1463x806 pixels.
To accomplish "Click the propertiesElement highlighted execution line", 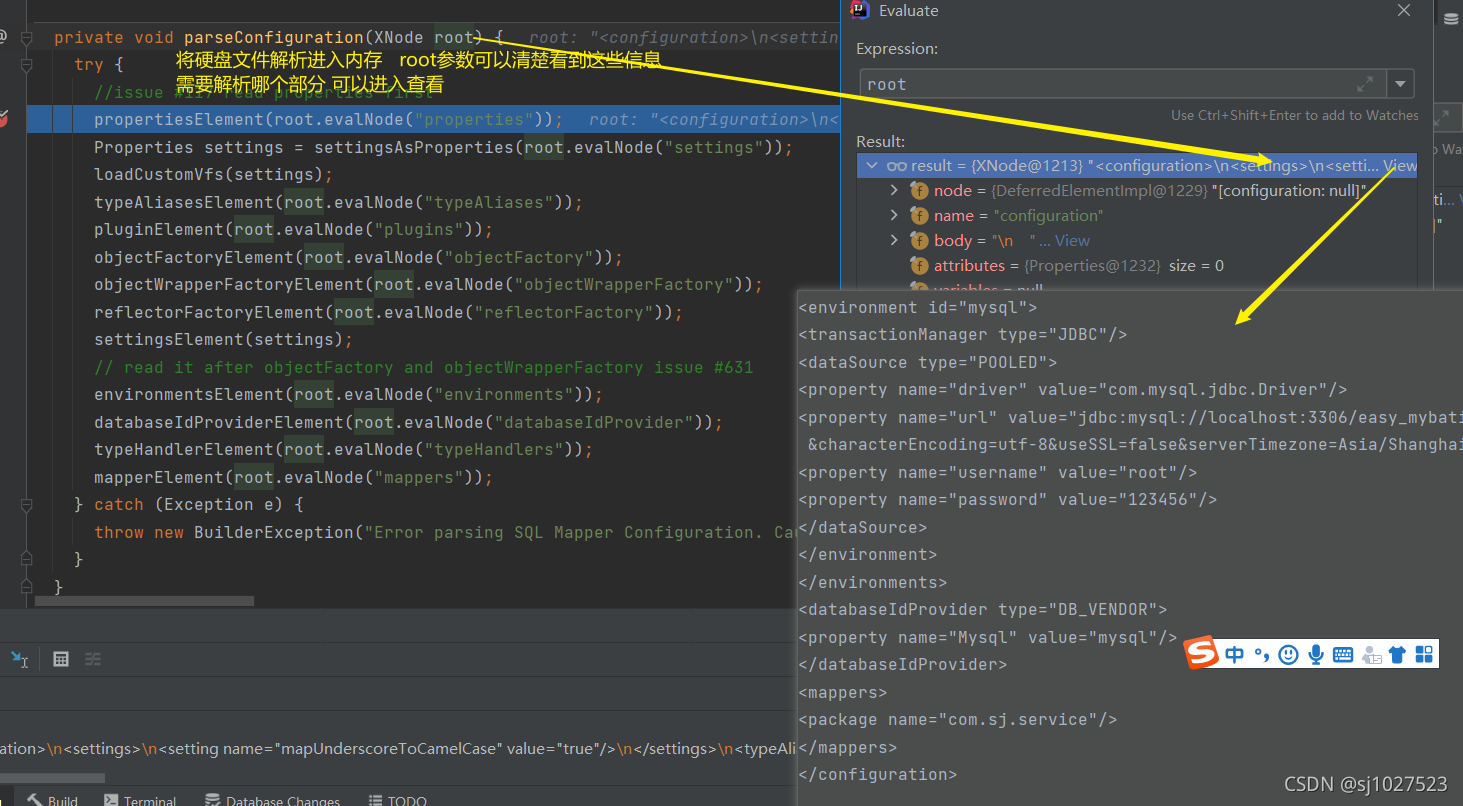I will pos(432,119).
